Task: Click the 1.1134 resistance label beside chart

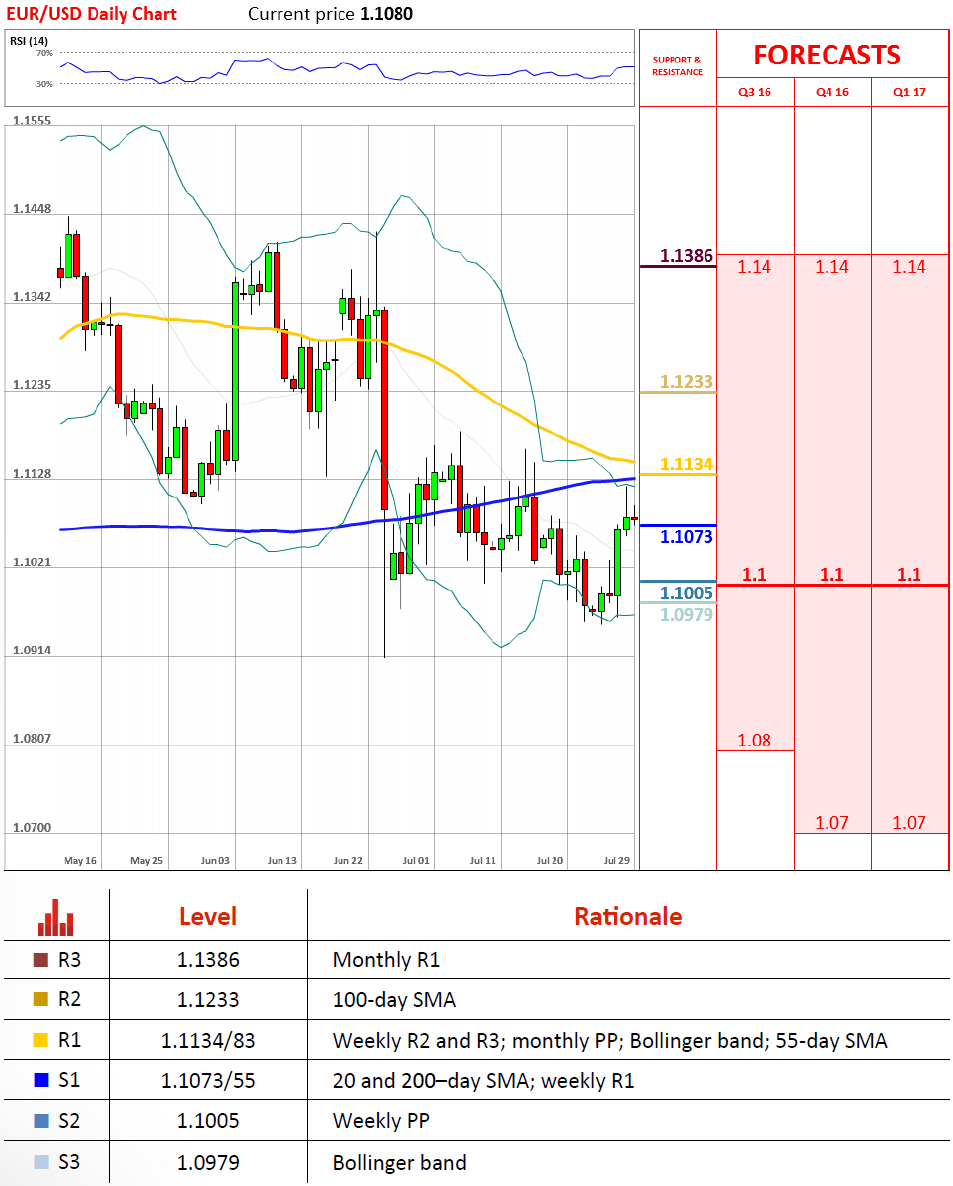Action: pyautogui.click(x=686, y=464)
